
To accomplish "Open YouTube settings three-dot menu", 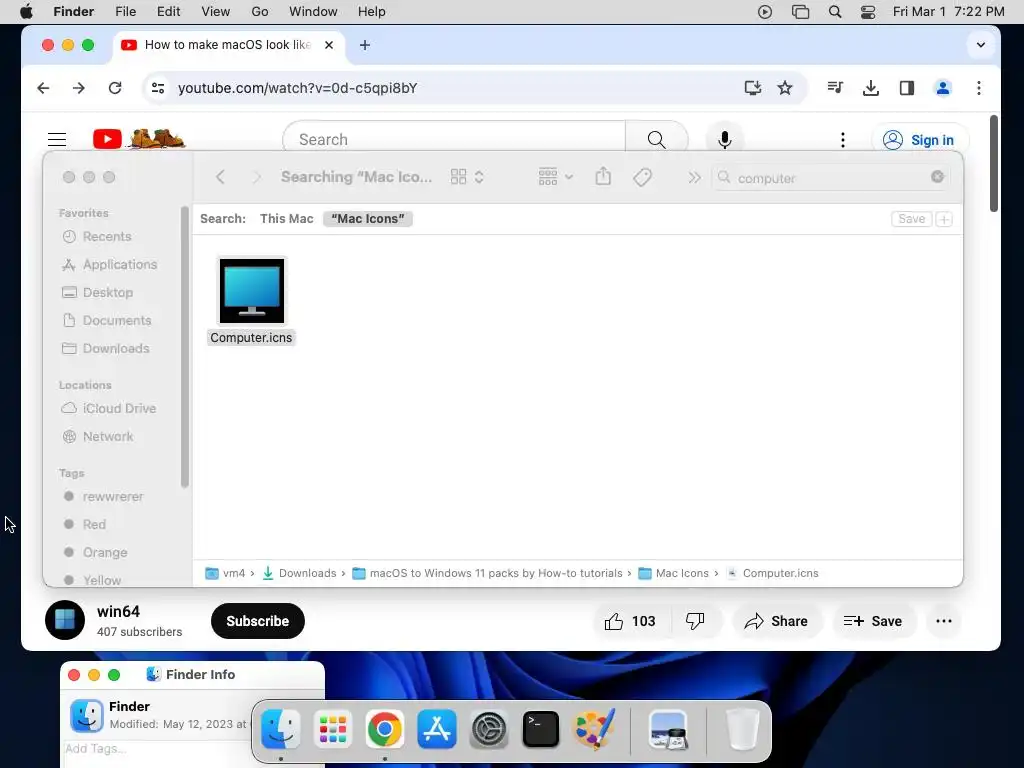I will [842, 140].
